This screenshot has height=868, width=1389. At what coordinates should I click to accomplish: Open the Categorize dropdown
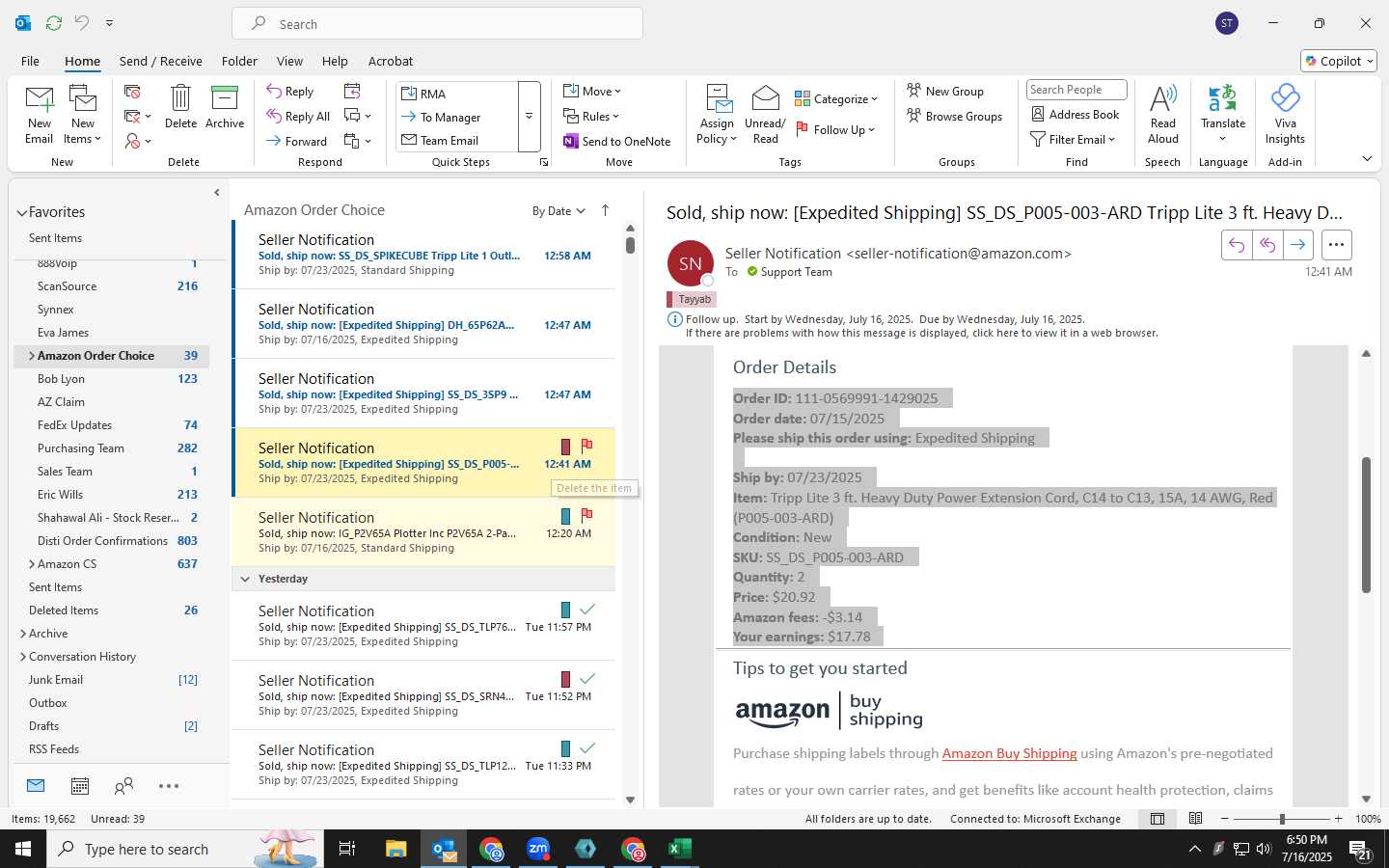836,98
